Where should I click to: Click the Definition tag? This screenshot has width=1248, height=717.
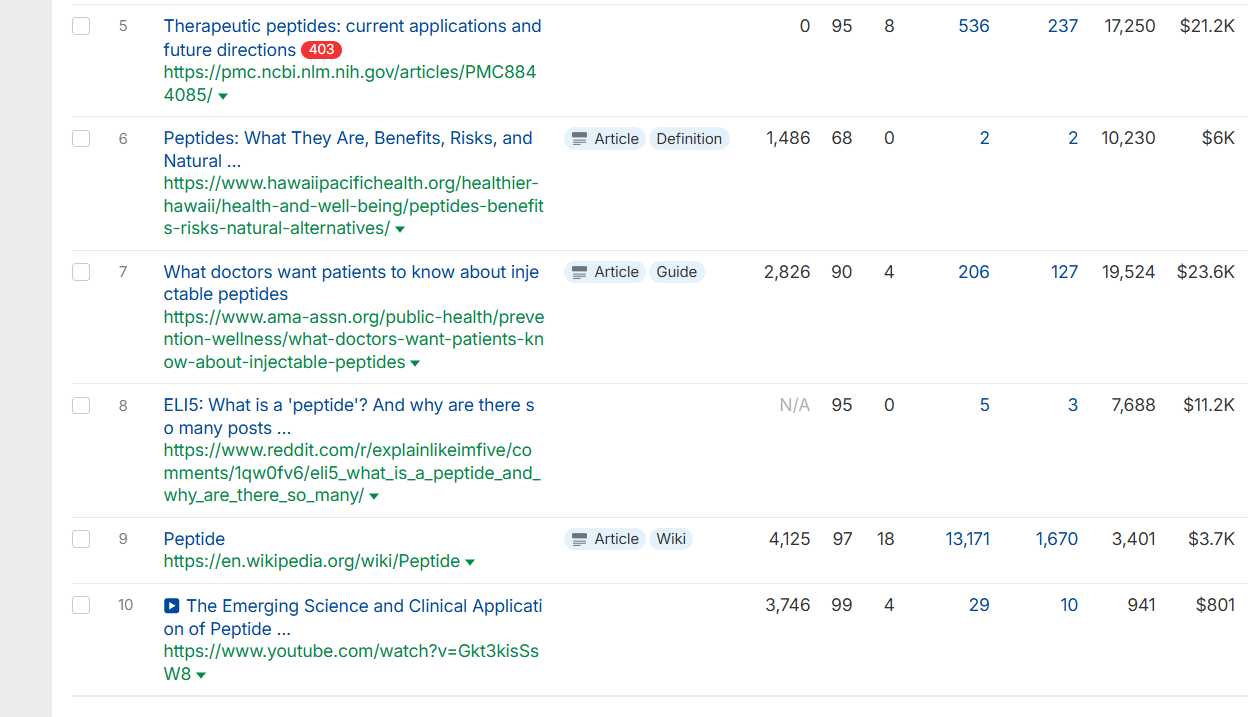point(689,139)
